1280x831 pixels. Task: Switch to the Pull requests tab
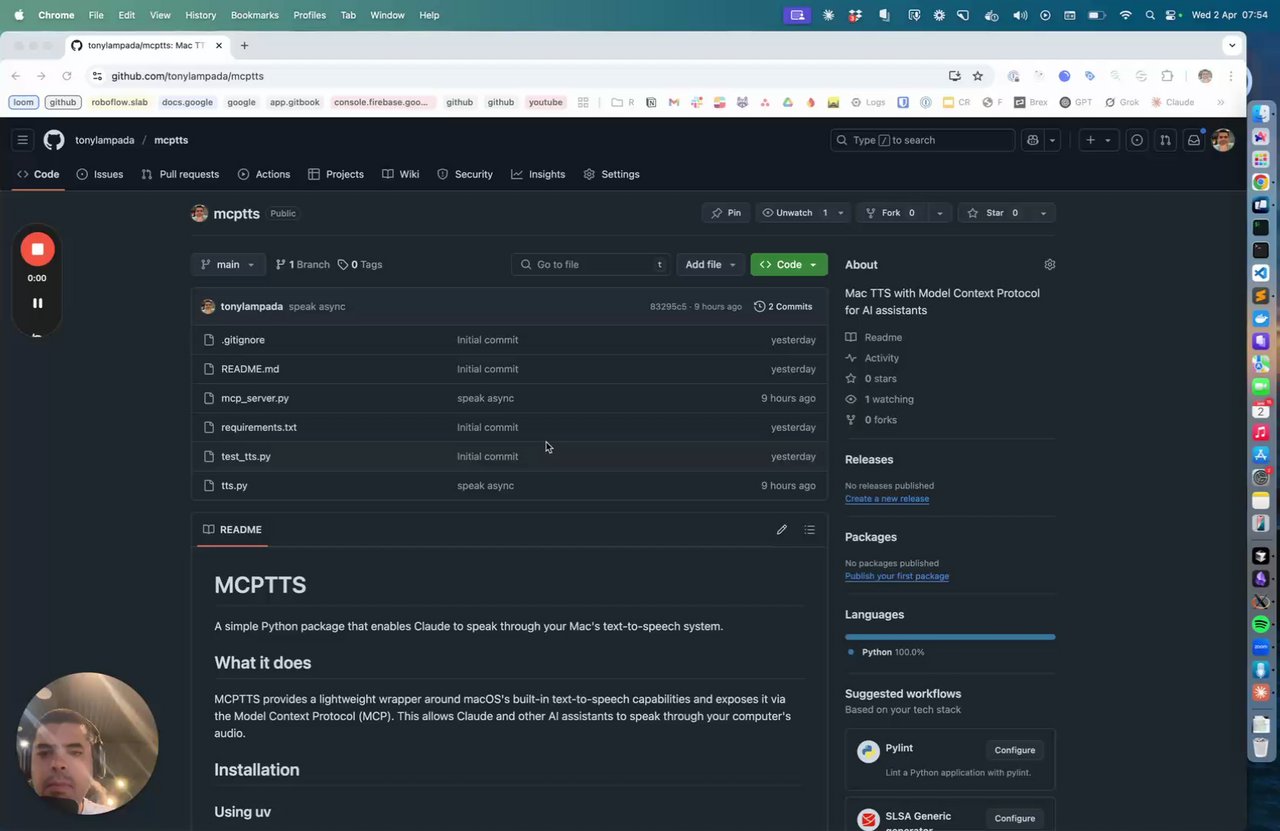180,174
